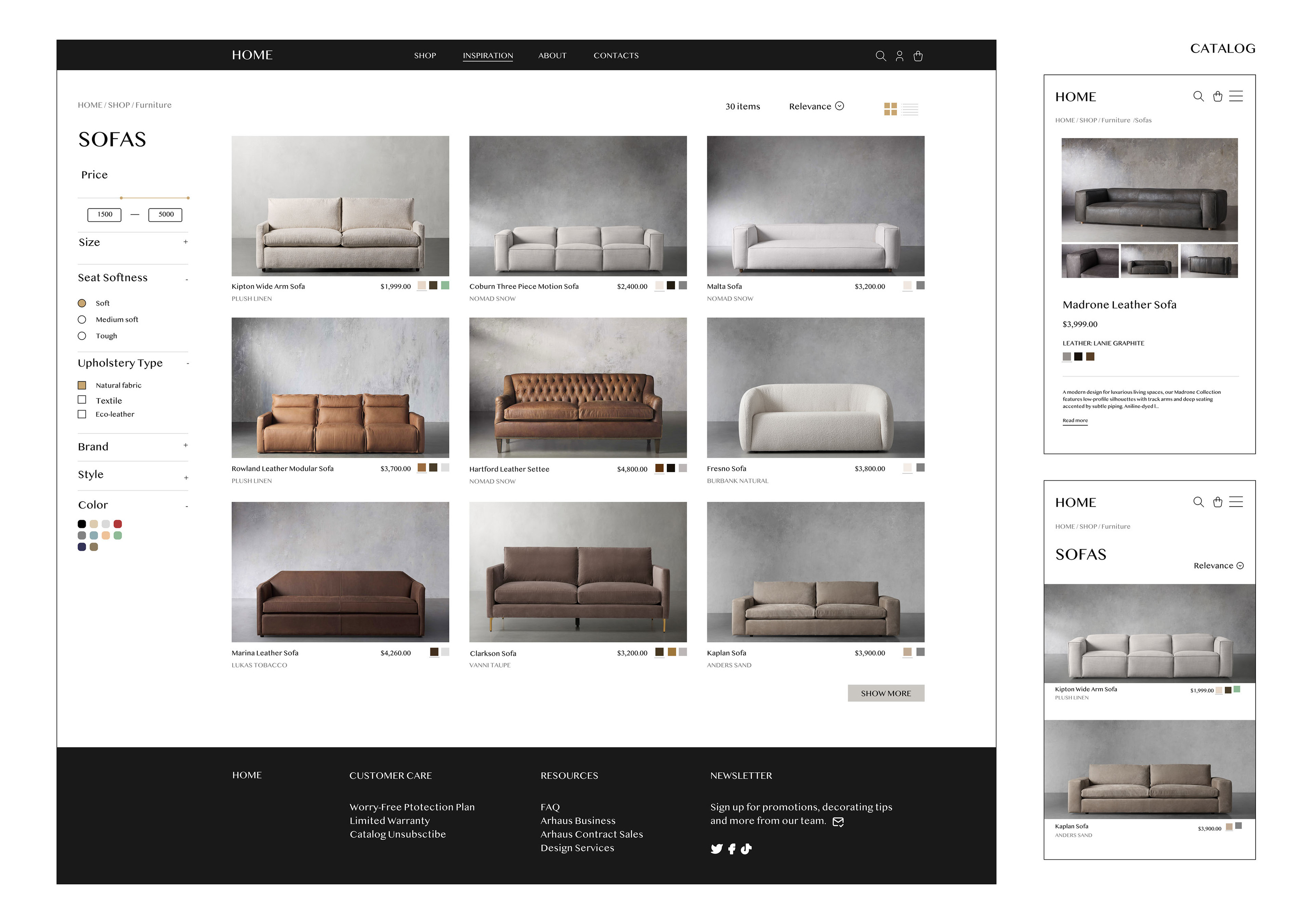Select the Tough seat softness option
The image size is (1313, 924).
(82, 336)
